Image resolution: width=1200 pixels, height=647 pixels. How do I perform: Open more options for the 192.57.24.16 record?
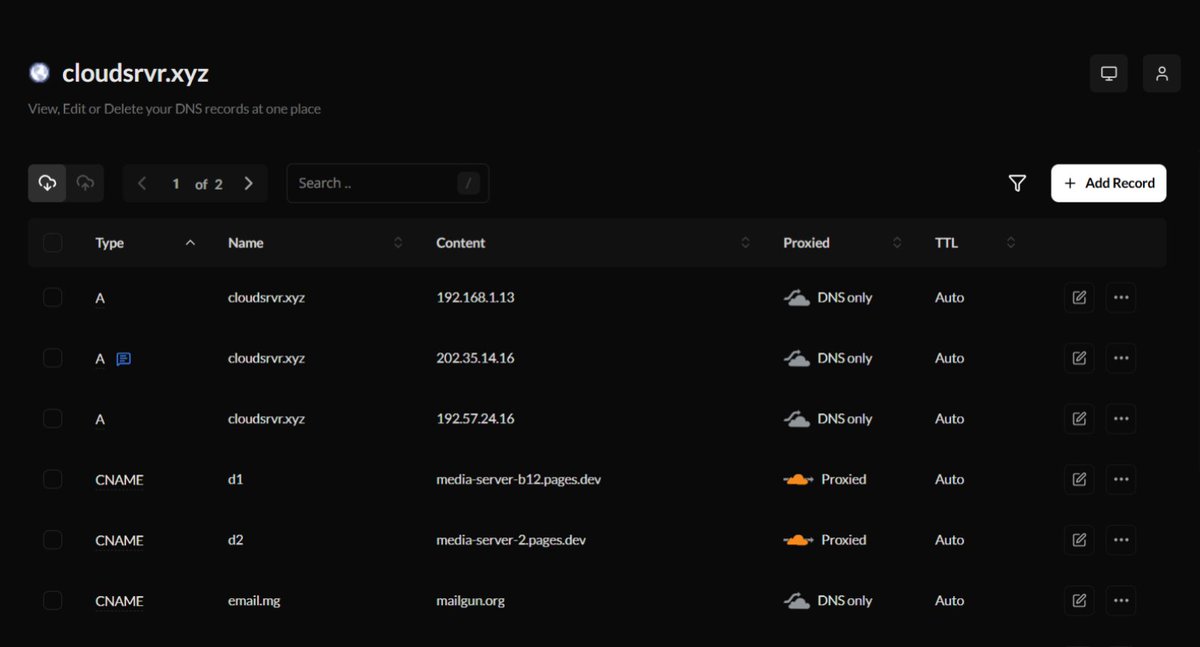pos(1121,419)
